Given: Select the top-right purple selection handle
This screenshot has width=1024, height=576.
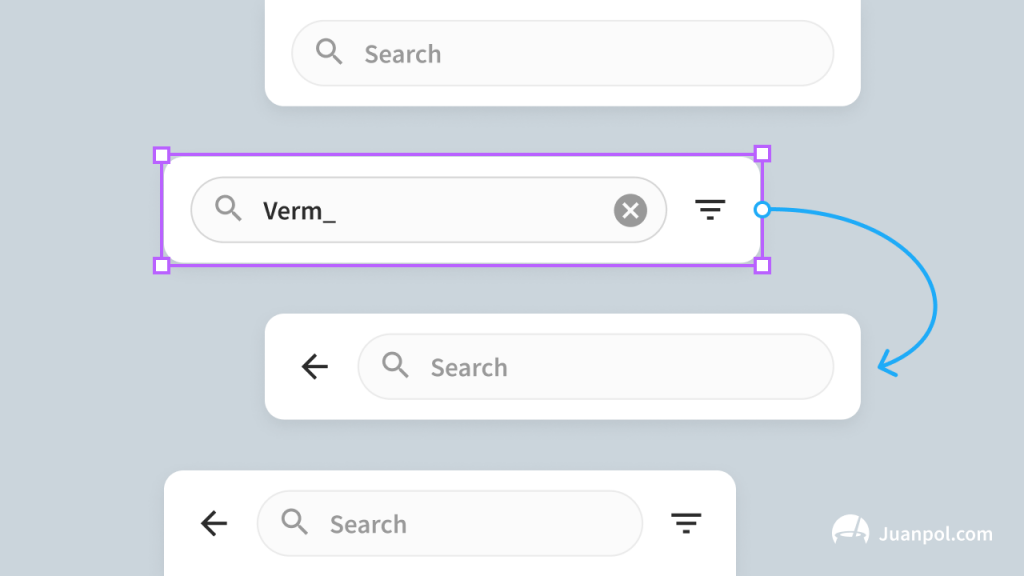Looking at the screenshot, I should point(762,153).
